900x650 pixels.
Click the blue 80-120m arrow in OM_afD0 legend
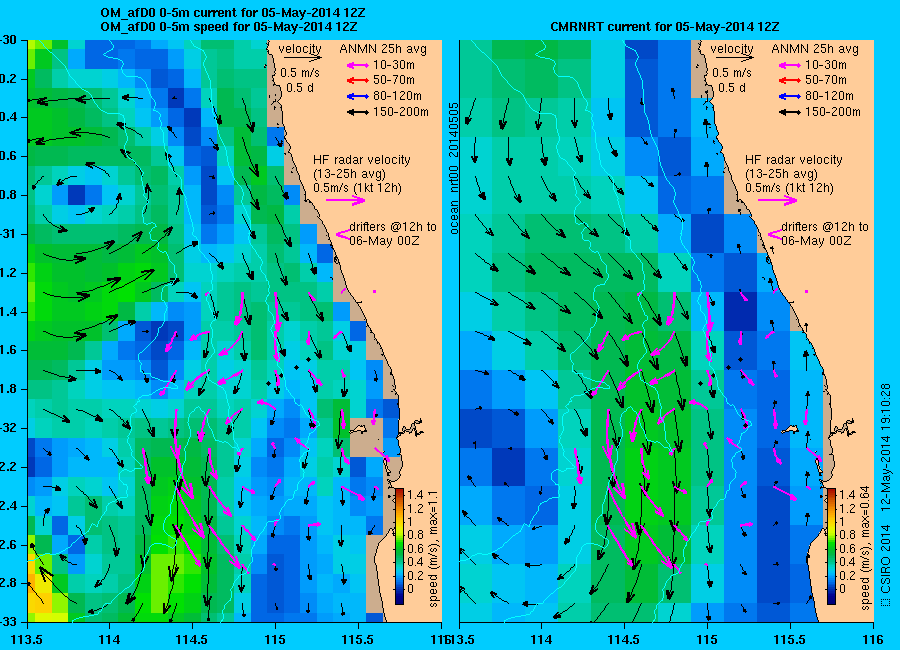[358, 96]
